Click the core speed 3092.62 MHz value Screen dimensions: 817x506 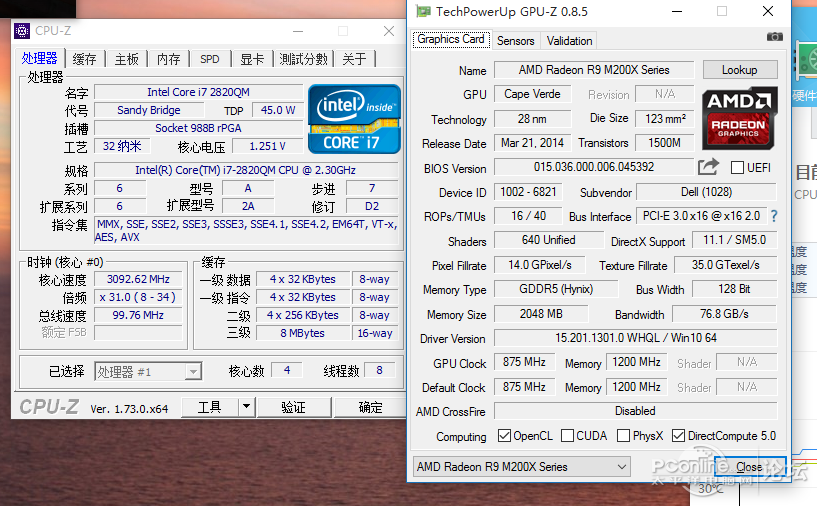138,279
